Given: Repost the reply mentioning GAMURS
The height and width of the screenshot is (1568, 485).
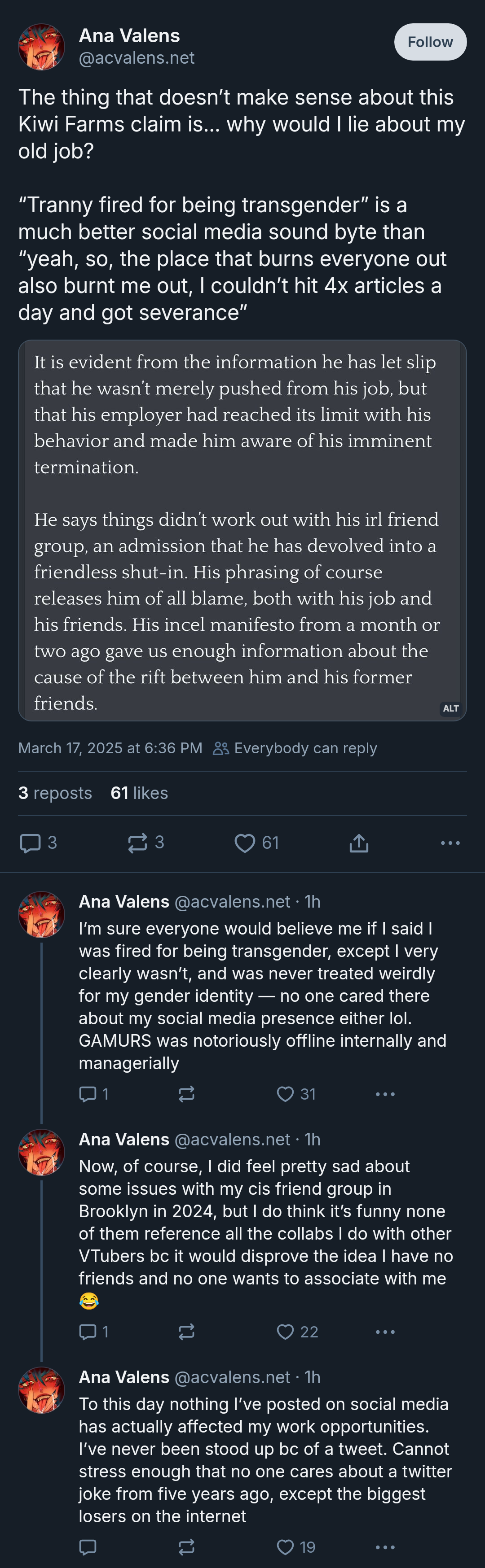Looking at the screenshot, I should 186,1094.
